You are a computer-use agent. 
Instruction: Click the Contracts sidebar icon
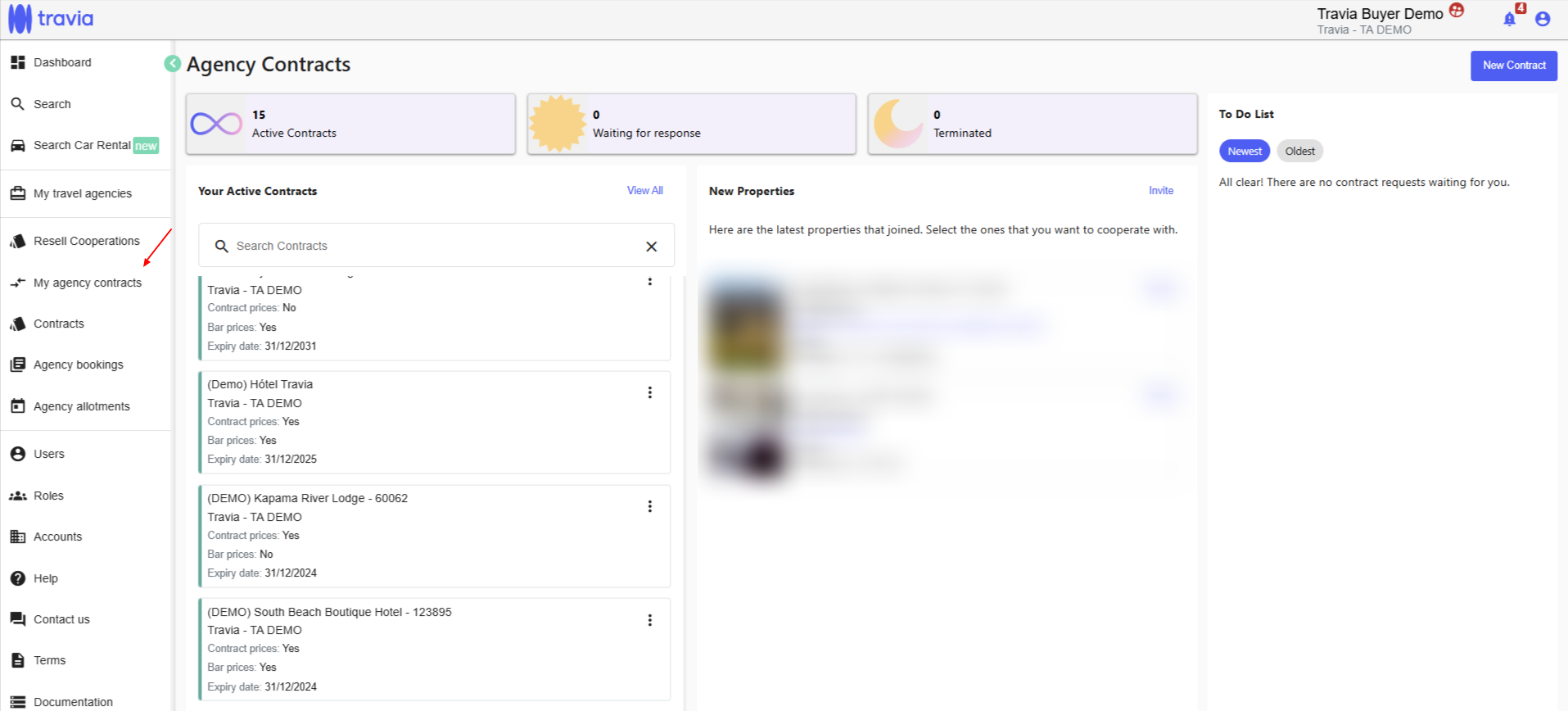17,324
